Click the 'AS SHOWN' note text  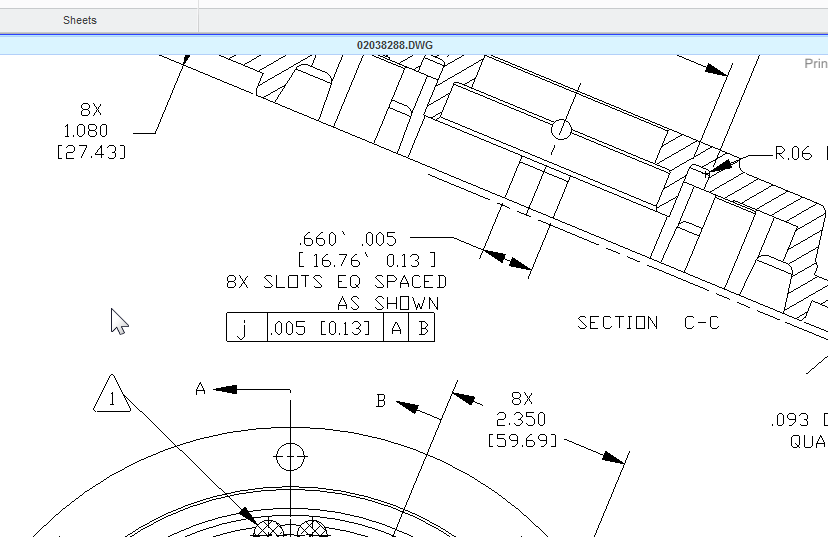388,304
